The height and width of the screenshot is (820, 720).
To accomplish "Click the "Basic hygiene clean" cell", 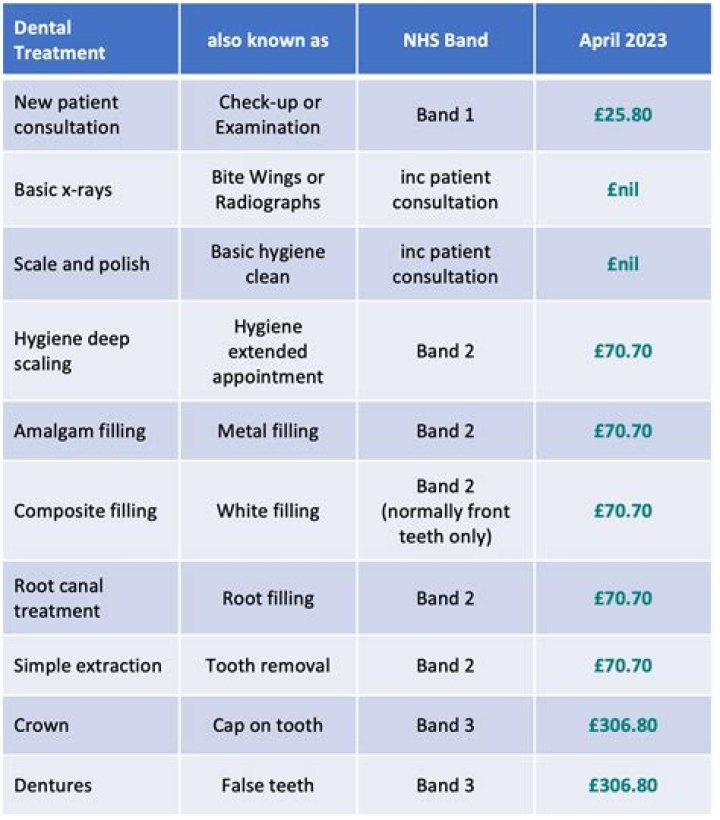I will pos(268,264).
